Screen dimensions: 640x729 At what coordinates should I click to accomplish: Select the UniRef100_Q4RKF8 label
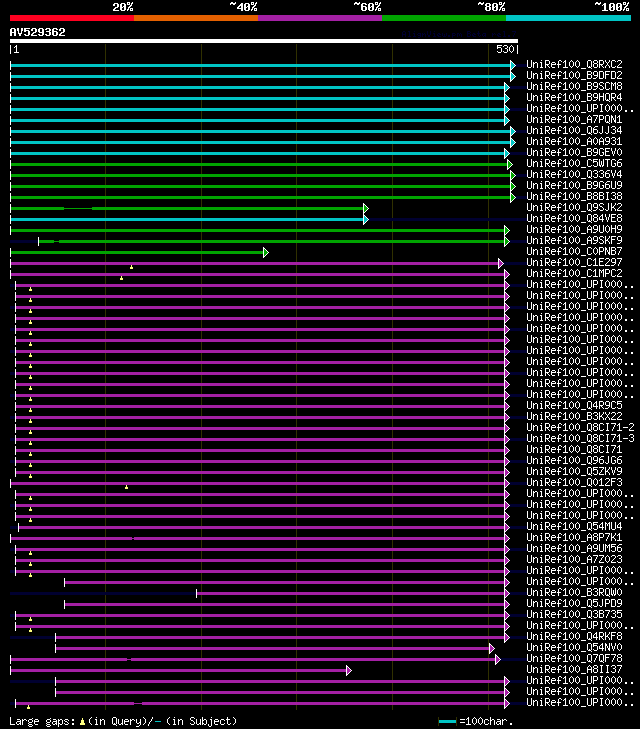tap(574, 636)
